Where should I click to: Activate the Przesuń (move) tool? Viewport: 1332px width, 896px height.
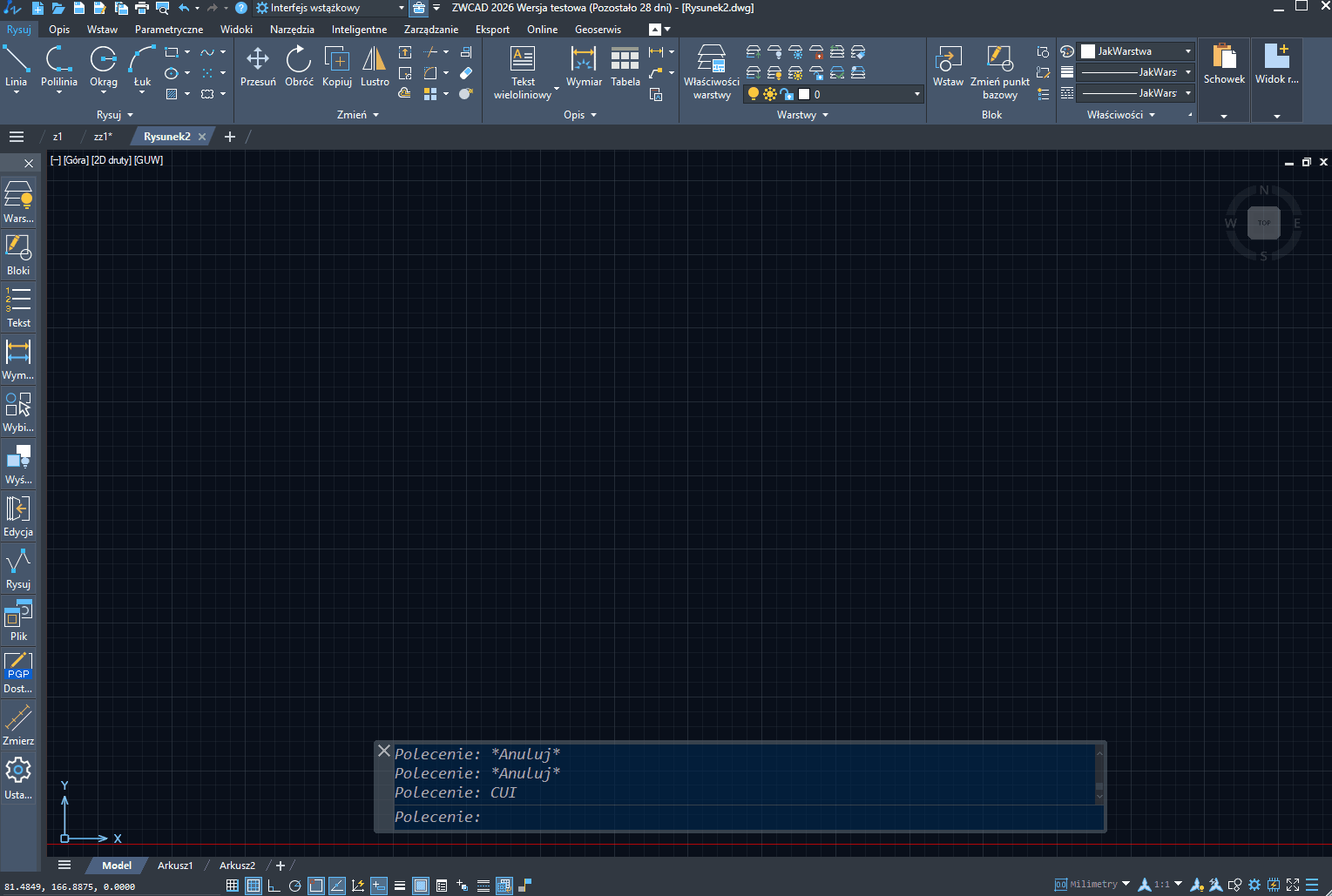(258, 67)
